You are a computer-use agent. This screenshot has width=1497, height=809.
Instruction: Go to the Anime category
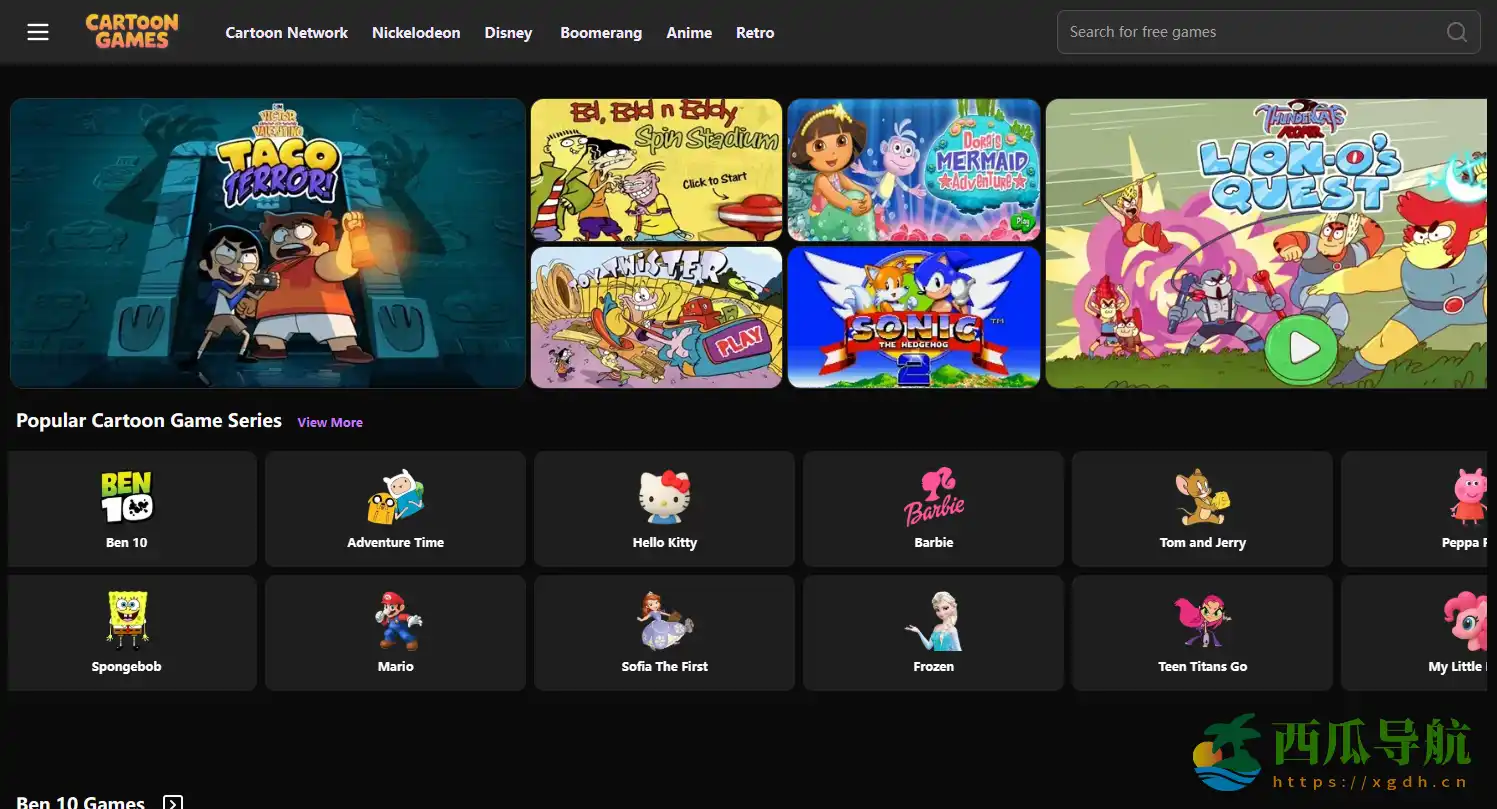689,33
